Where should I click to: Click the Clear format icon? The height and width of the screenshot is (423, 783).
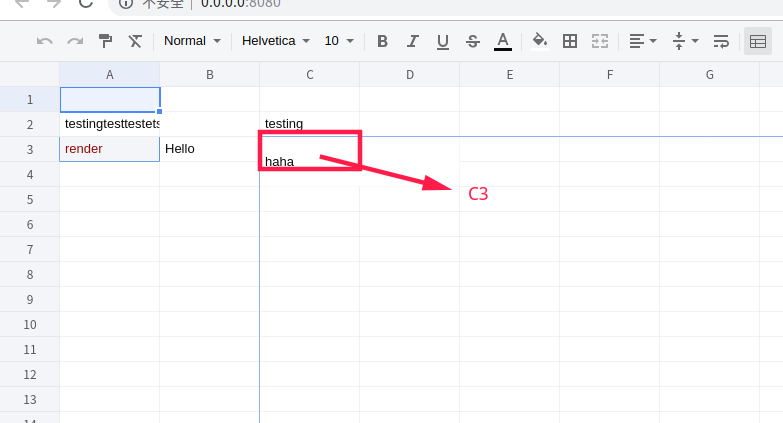tap(135, 41)
